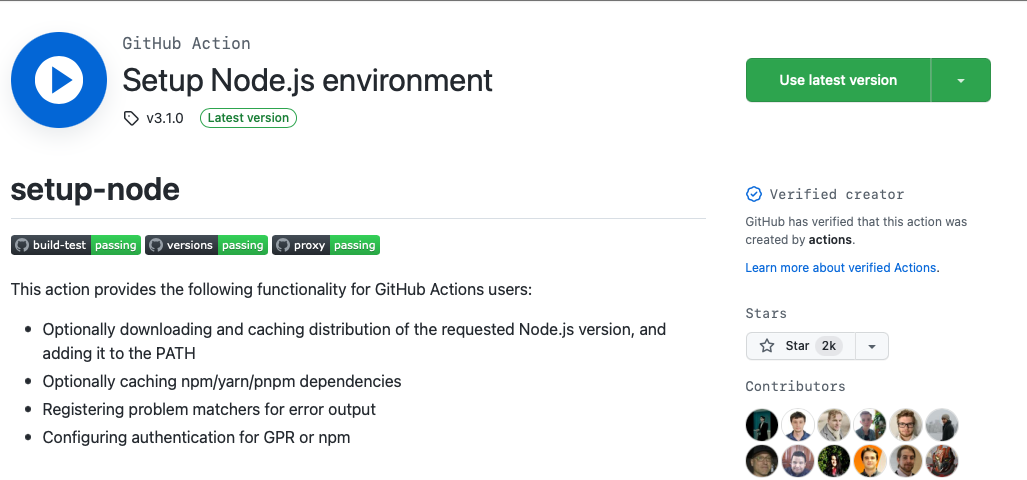Click the GitHub Action label text
The height and width of the screenshot is (480, 1027).
pos(186,44)
